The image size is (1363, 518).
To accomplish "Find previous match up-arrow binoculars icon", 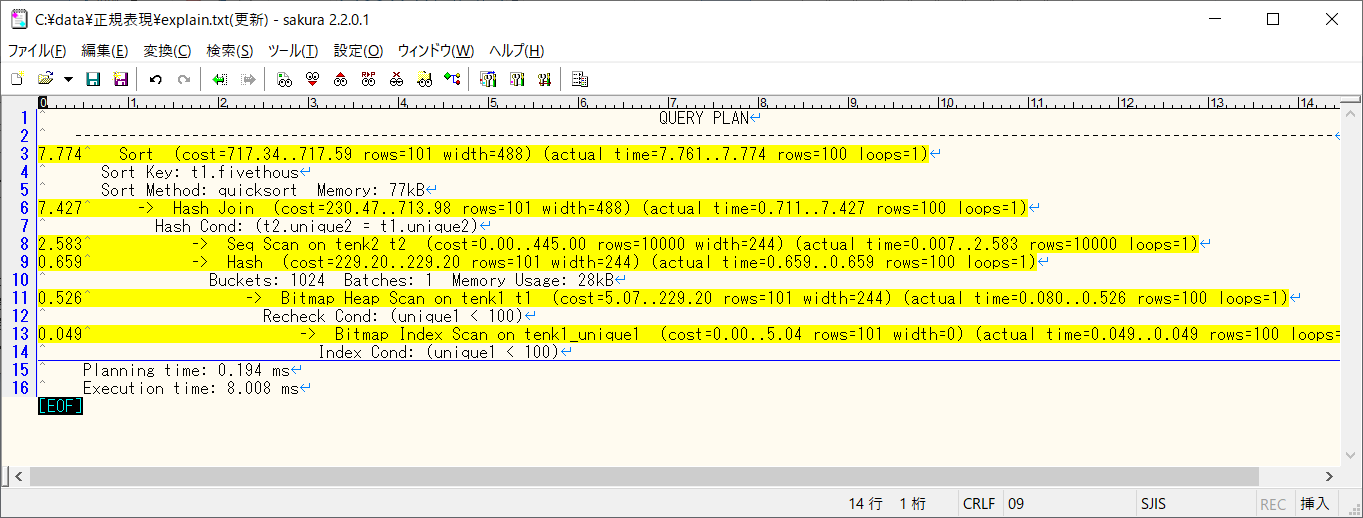I will tap(340, 79).
